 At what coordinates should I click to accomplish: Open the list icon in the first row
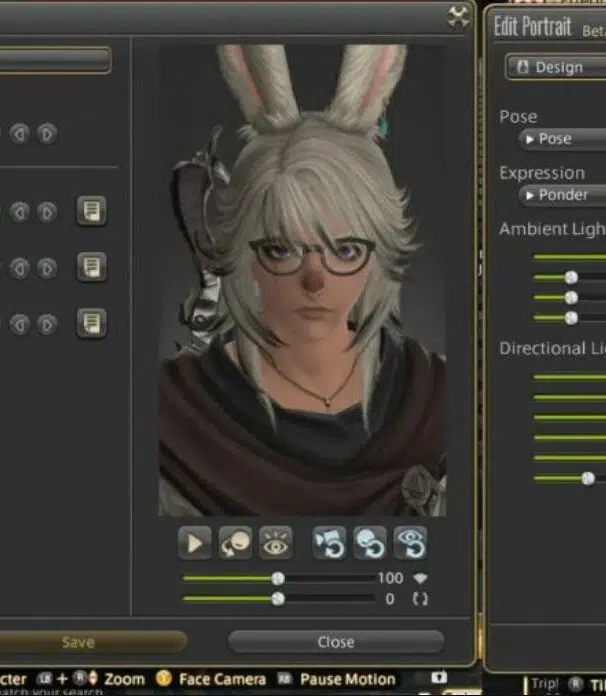[91, 212]
